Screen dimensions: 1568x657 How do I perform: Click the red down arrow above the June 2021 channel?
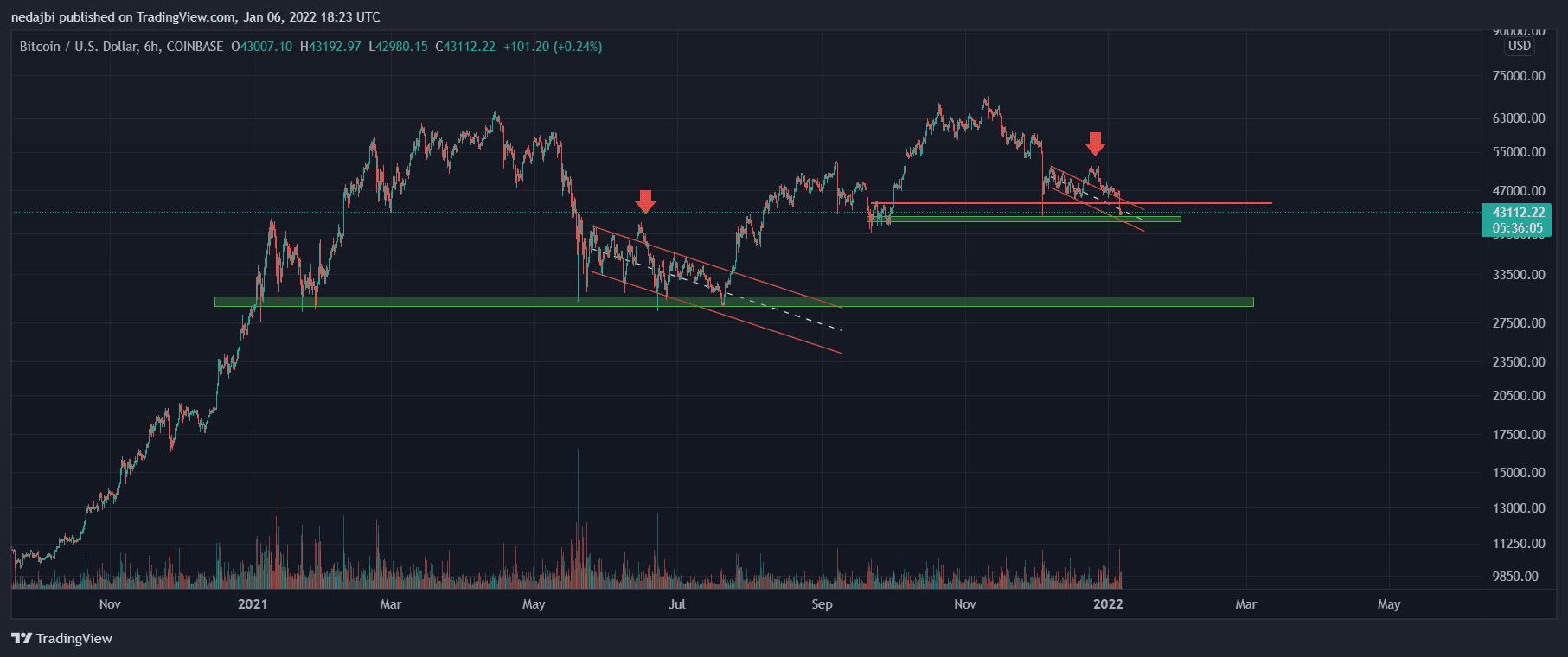tap(645, 201)
